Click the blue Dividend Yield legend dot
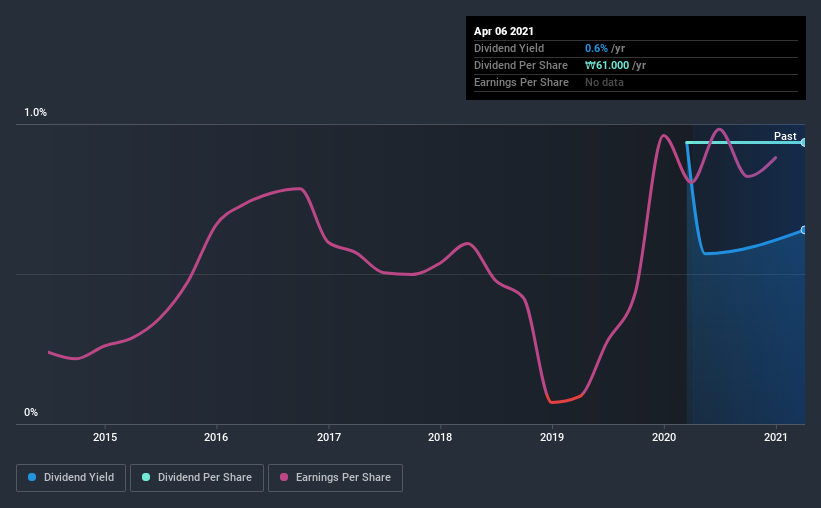The width and height of the screenshot is (821, 508). 32,477
